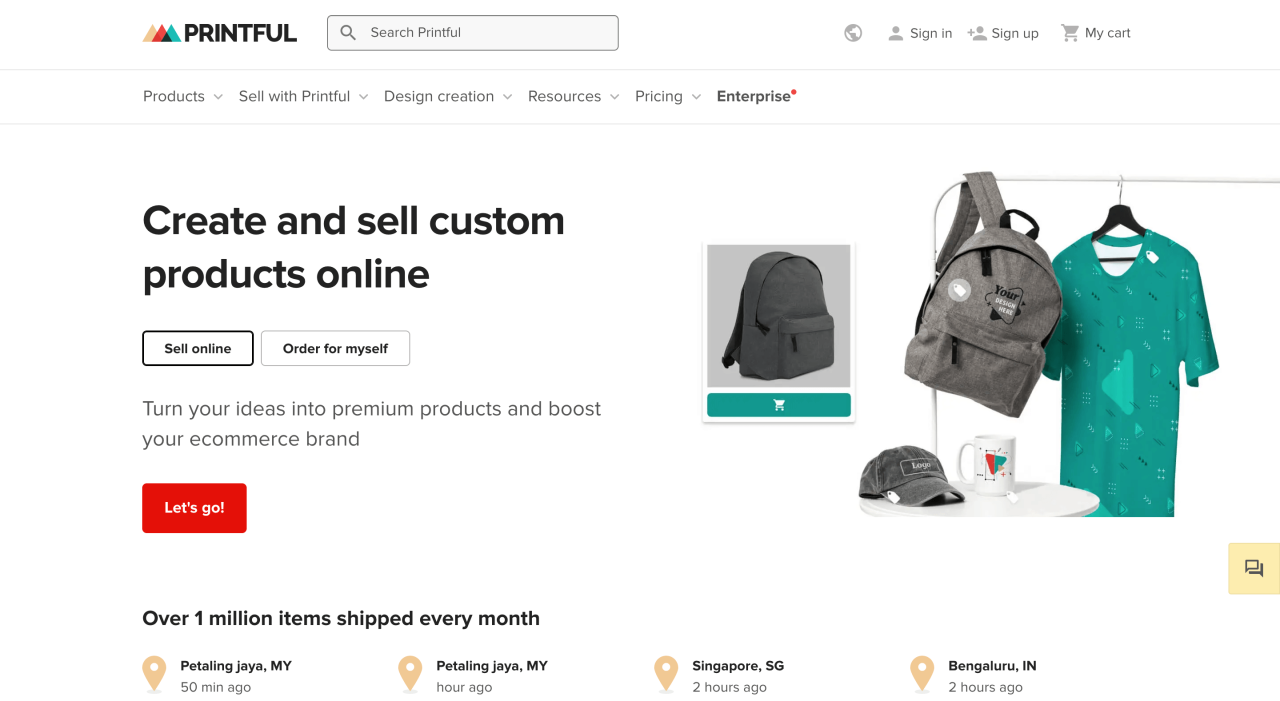1280x701 pixels.
Task: Click the Sign in user icon
Action: point(895,32)
